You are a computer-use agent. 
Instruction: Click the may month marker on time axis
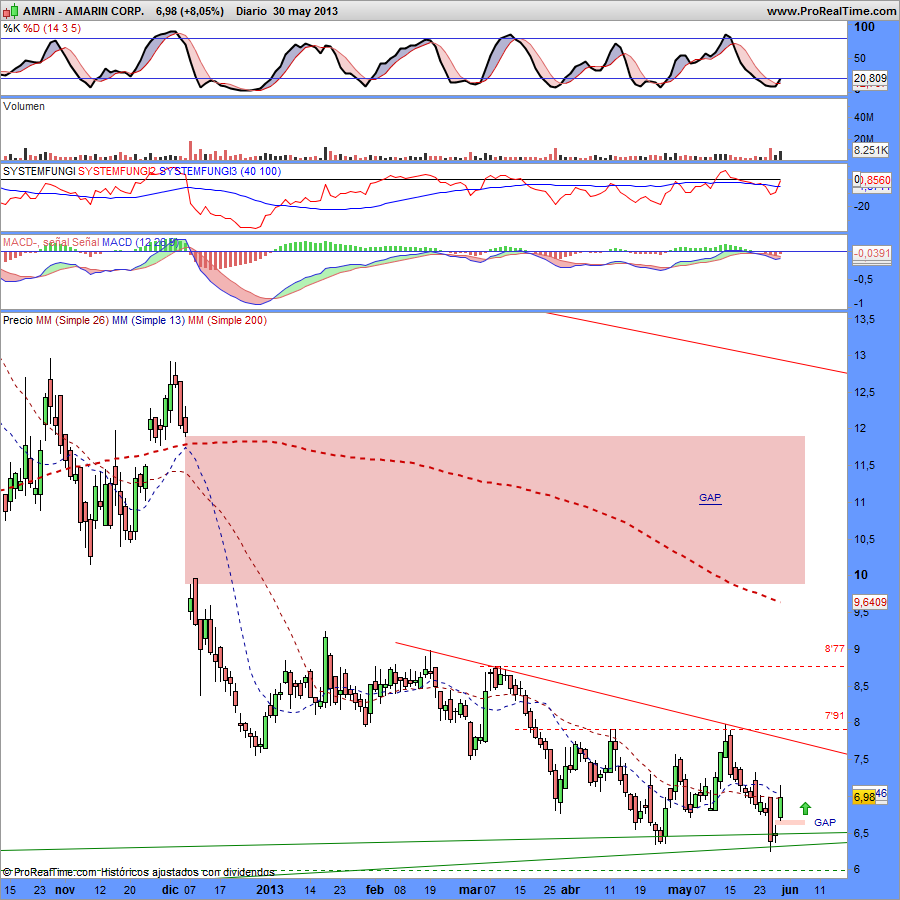pos(680,890)
